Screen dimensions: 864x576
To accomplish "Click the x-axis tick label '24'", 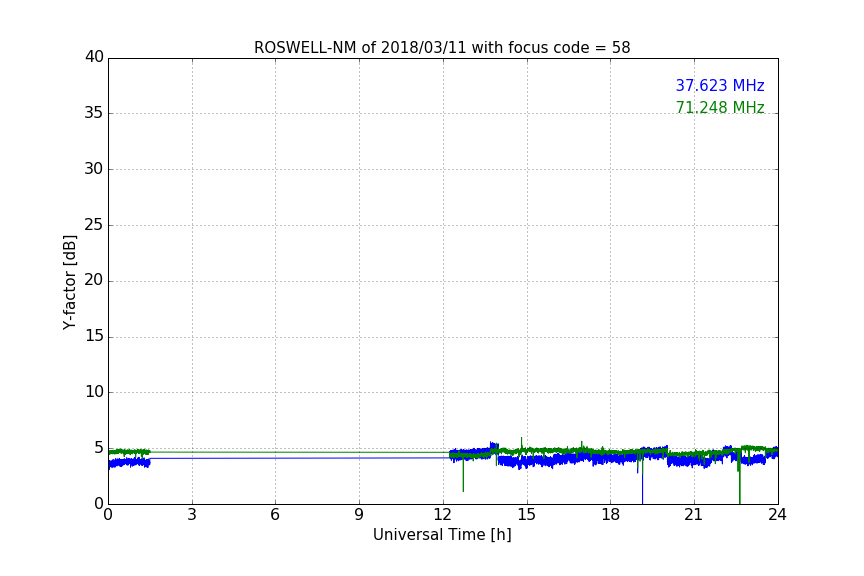I will pyautogui.click(x=777, y=515).
